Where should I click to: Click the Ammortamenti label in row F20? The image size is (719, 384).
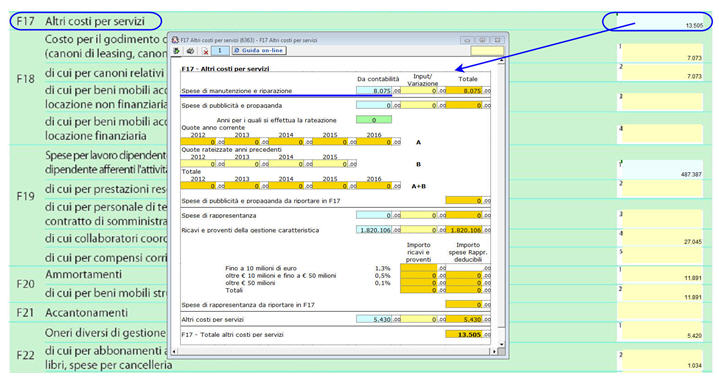pos(83,274)
